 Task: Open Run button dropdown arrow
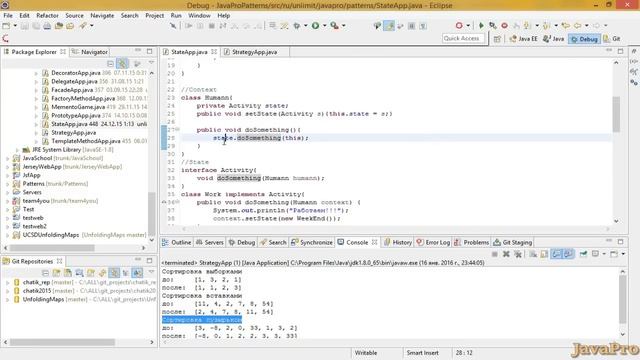click(x=324, y=26)
